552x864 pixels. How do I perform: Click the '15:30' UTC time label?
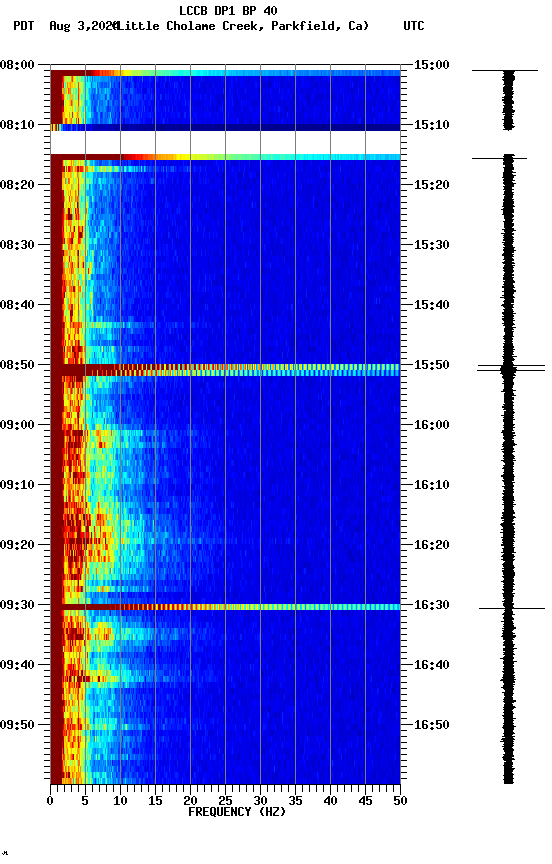432,245
